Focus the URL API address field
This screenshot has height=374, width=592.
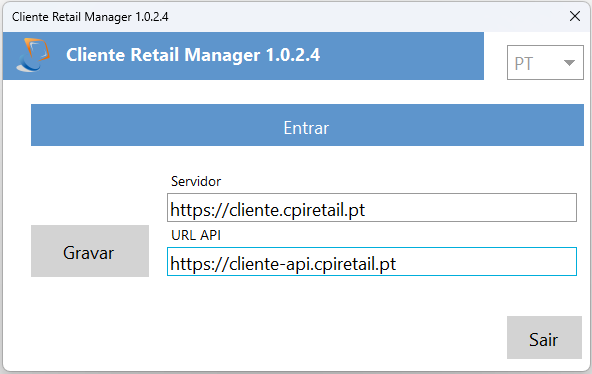(x=372, y=262)
